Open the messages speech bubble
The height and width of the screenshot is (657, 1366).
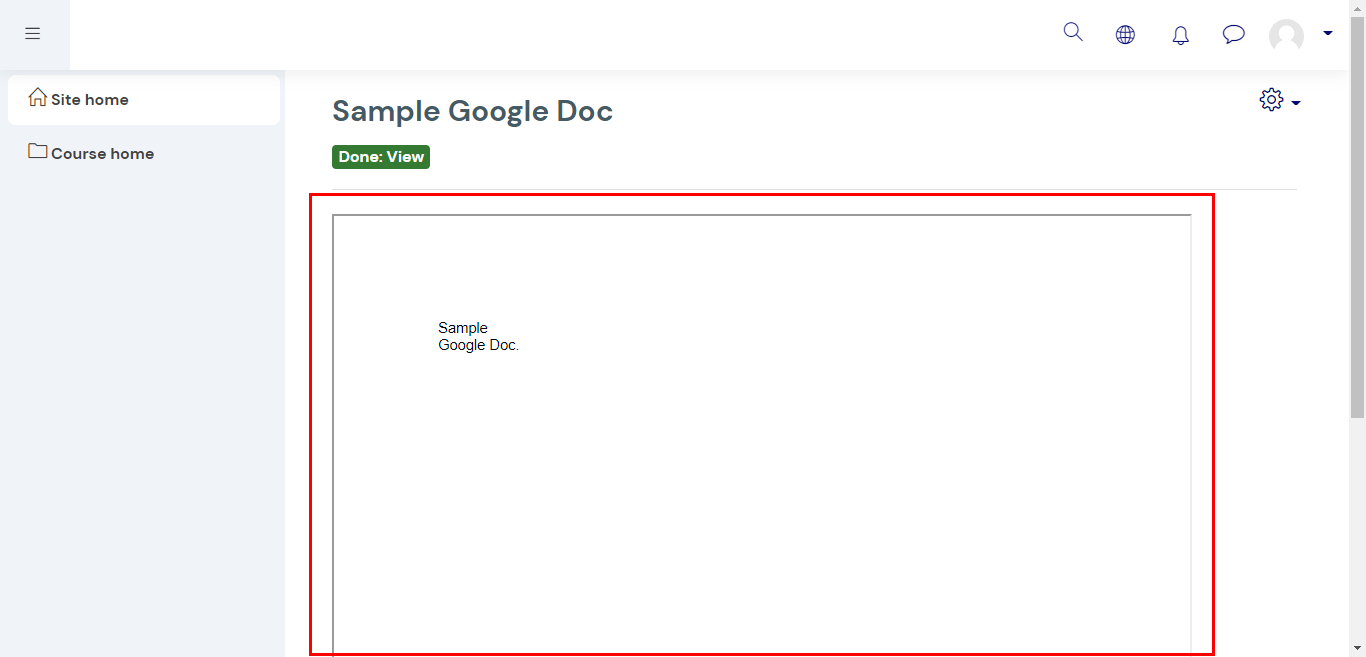(1234, 35)
